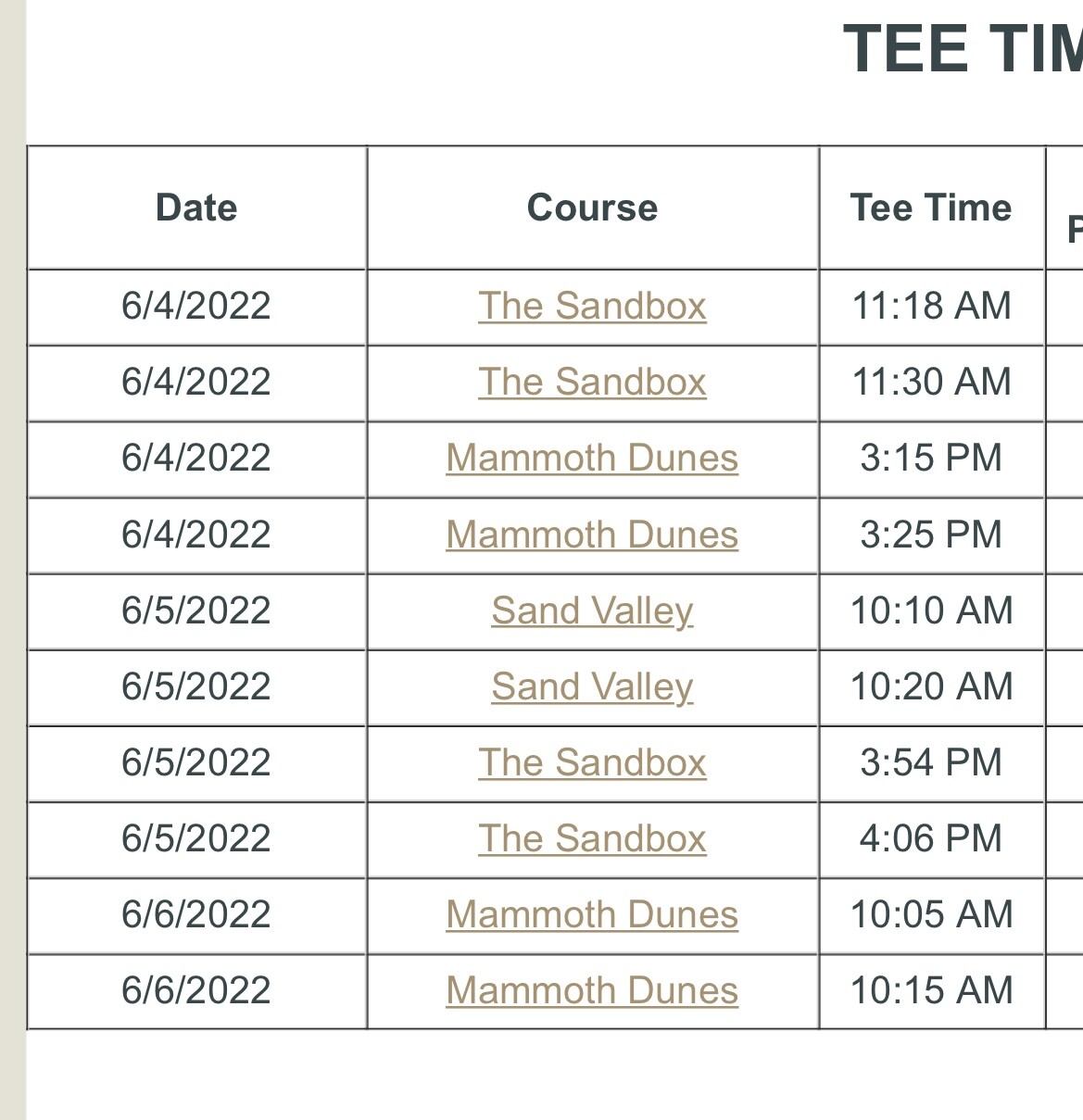
Task: Open Sand Valley link for 10:20 AM
Action: [592, 687]
